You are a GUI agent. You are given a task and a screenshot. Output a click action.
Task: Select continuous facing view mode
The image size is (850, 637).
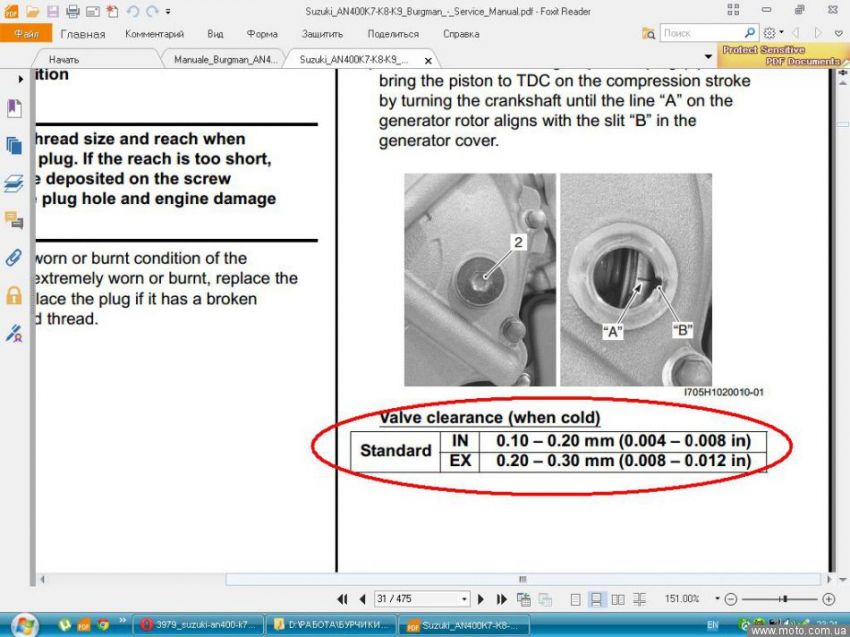[640, 599]
